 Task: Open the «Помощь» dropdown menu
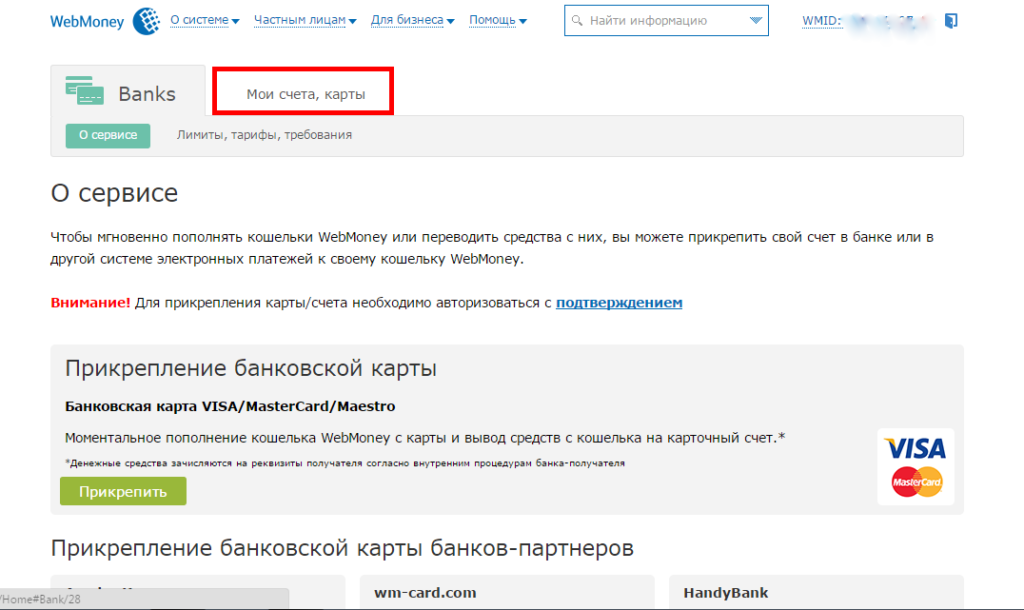pyautogui.click(x=498, y=20)
